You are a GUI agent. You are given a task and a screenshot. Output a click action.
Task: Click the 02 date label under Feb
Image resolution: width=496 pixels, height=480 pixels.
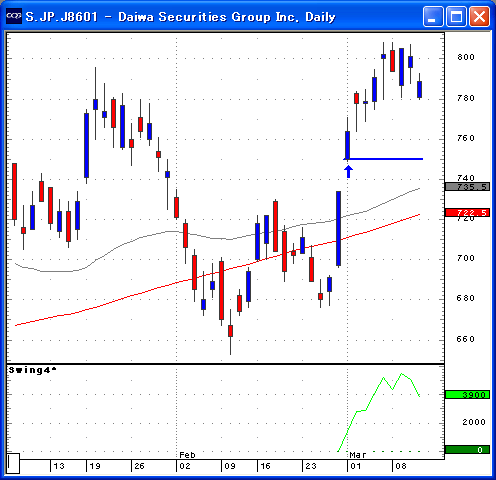point(185,466)
